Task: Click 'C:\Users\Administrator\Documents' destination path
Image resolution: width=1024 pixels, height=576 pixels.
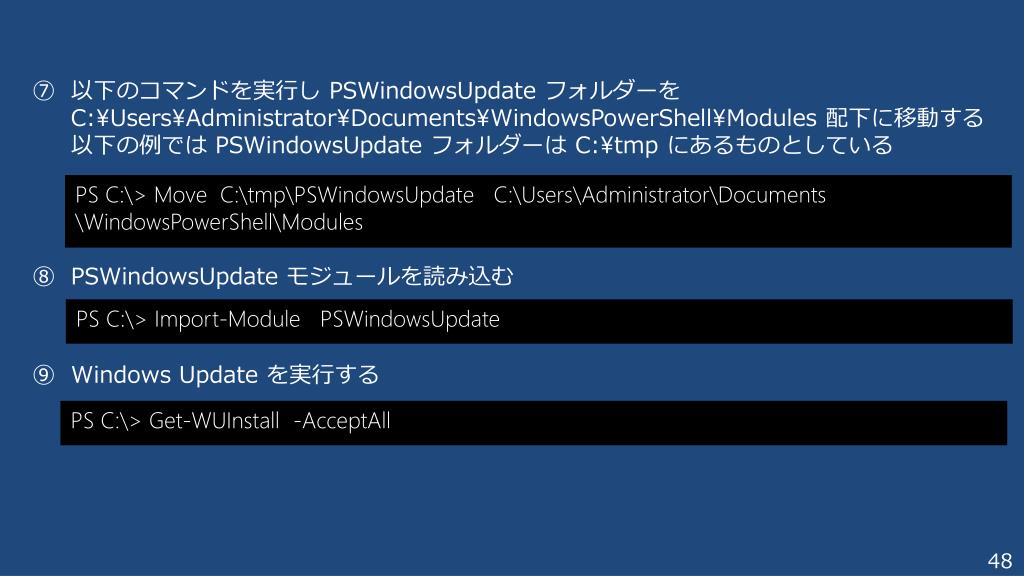Action: [x=660, y=195]
